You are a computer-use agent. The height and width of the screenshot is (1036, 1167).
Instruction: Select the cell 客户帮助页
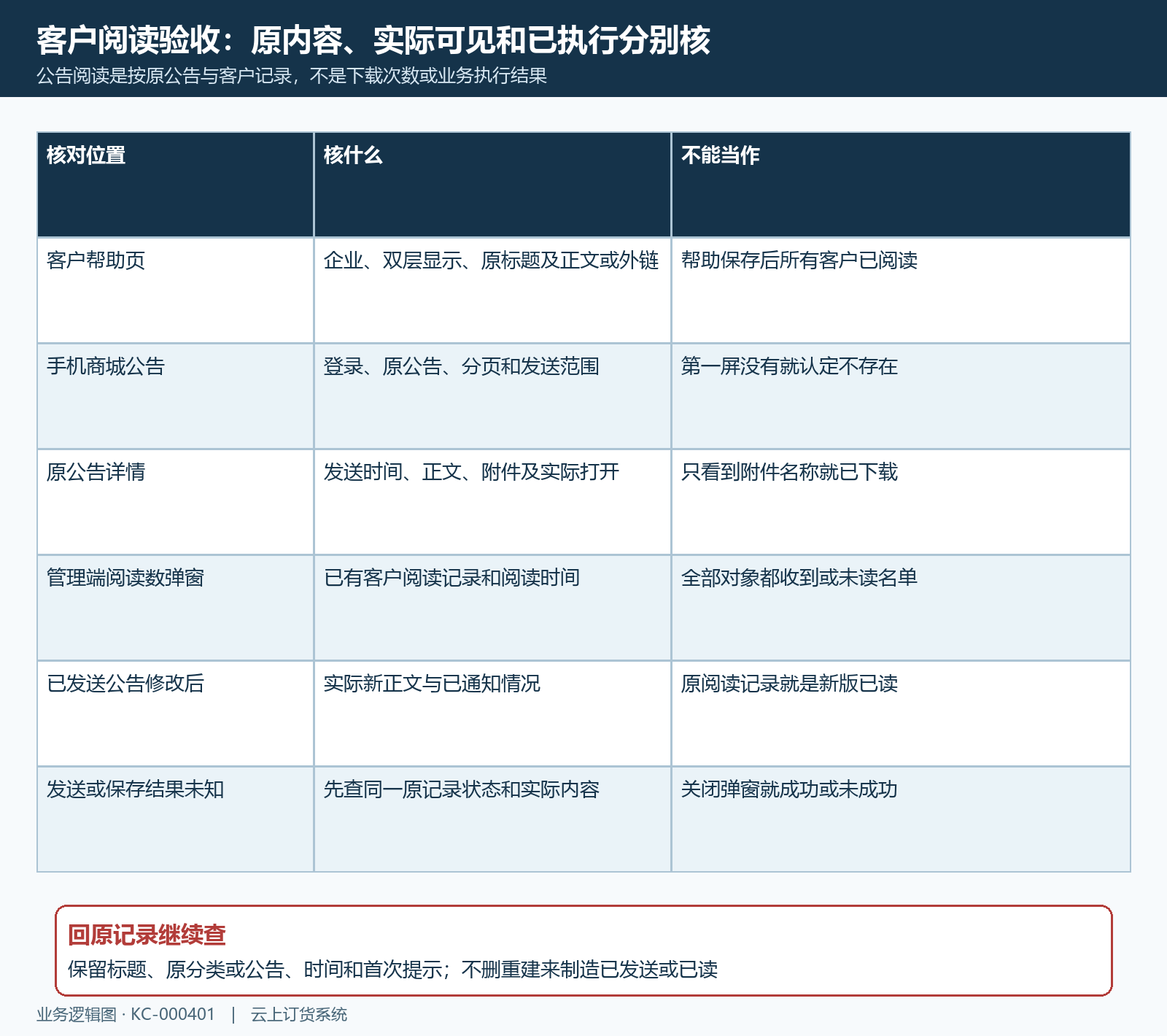(x=175, y=290)
